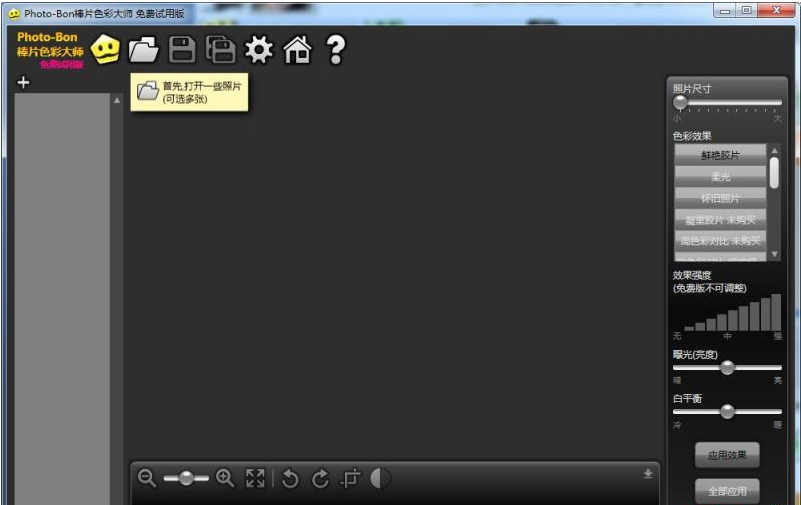Viewport: 801px width, 505px height.
Task: Minimize the Photo-Bon window
Action: (x=724, y=11)
